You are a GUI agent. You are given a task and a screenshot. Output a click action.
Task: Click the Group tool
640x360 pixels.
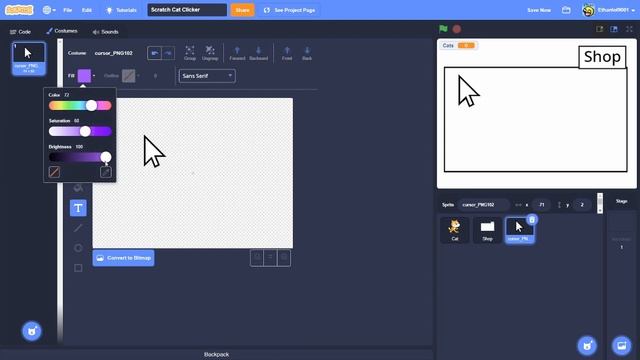point(190,53)
